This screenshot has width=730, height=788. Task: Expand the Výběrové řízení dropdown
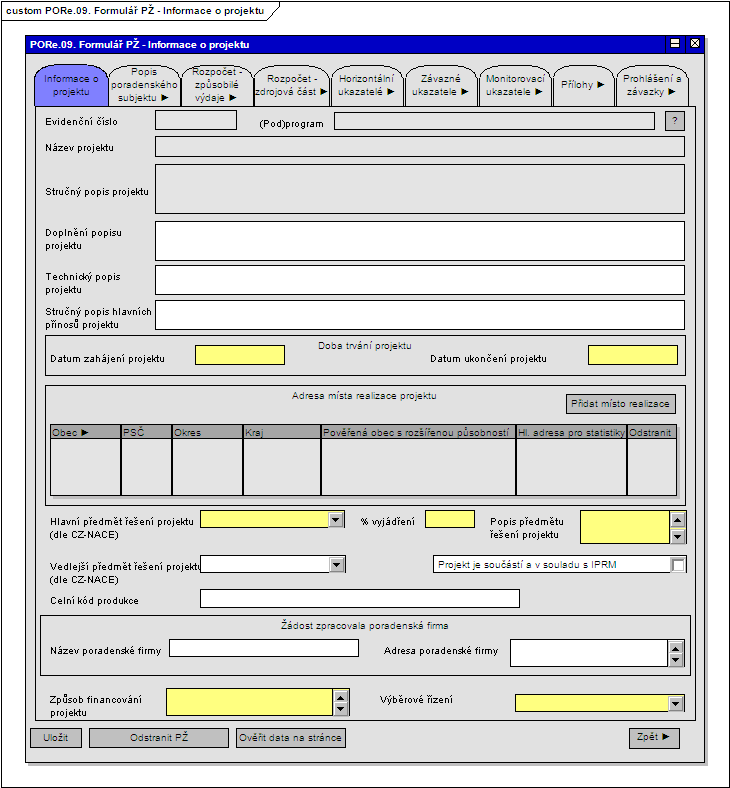coord(676,704)
